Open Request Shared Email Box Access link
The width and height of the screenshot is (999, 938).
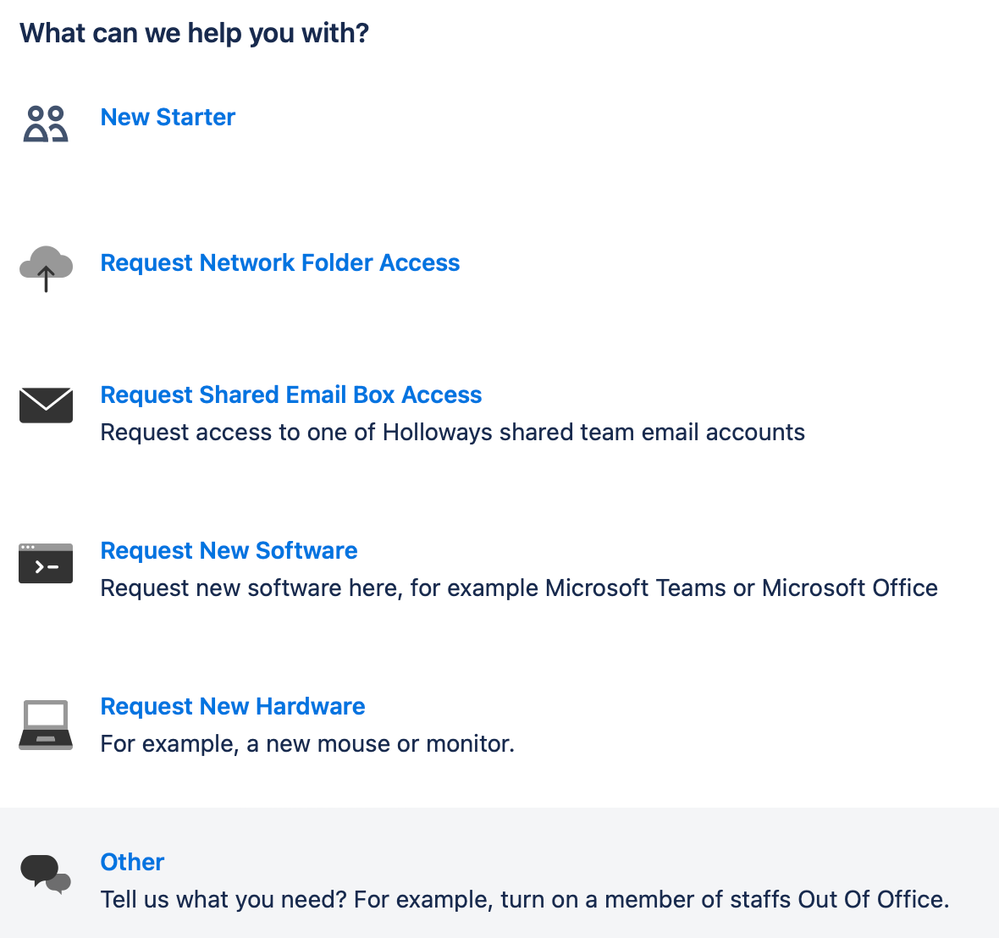point(291,395)
